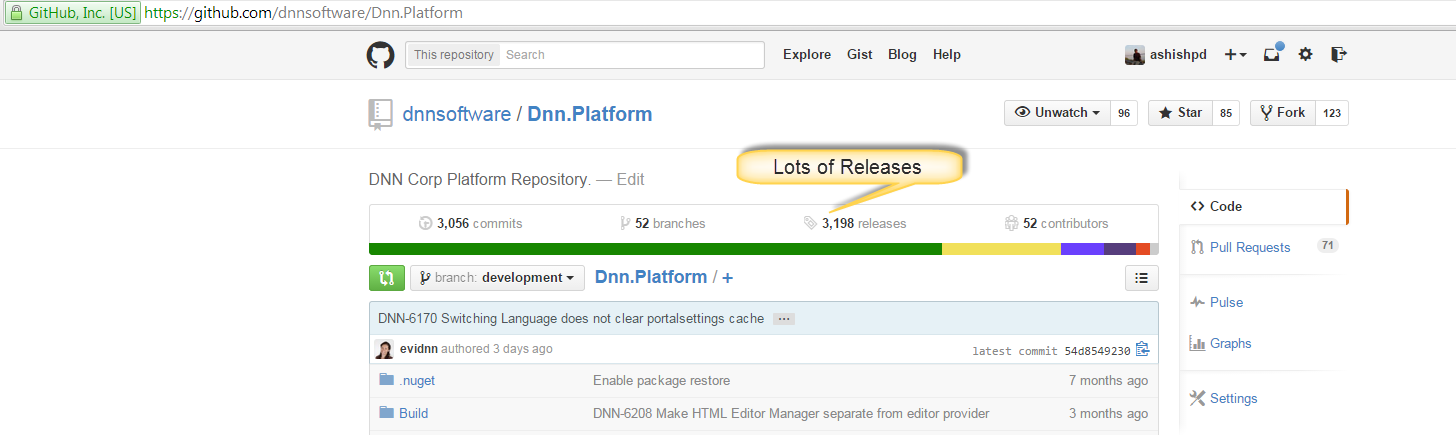Open the .nuget folder
1456x435 pixels.
pyautogui.click(x=417, y=381)
